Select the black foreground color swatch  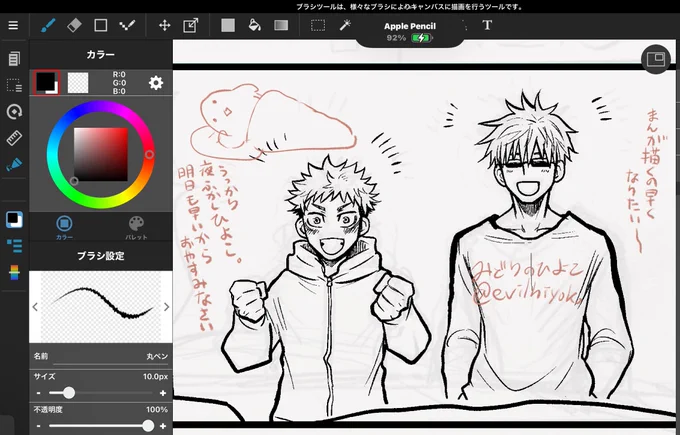[46, 82]
